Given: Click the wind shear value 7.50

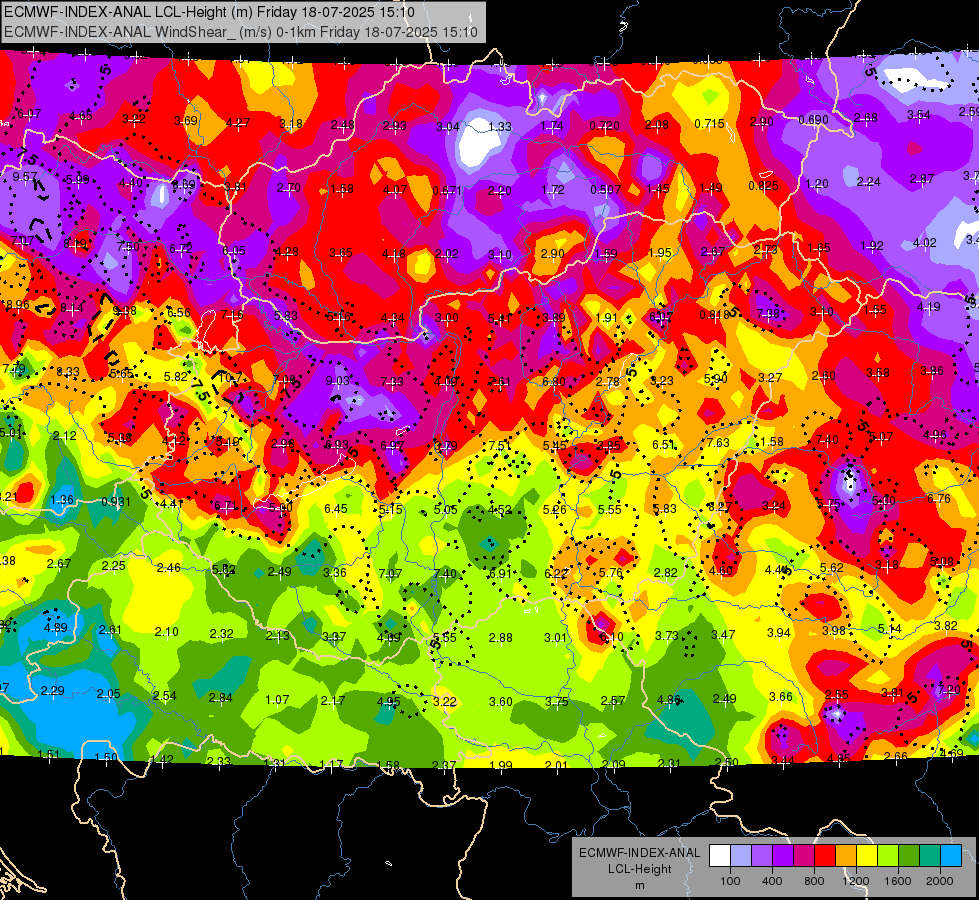Looking at the screenshot, I should click(129, 246).
